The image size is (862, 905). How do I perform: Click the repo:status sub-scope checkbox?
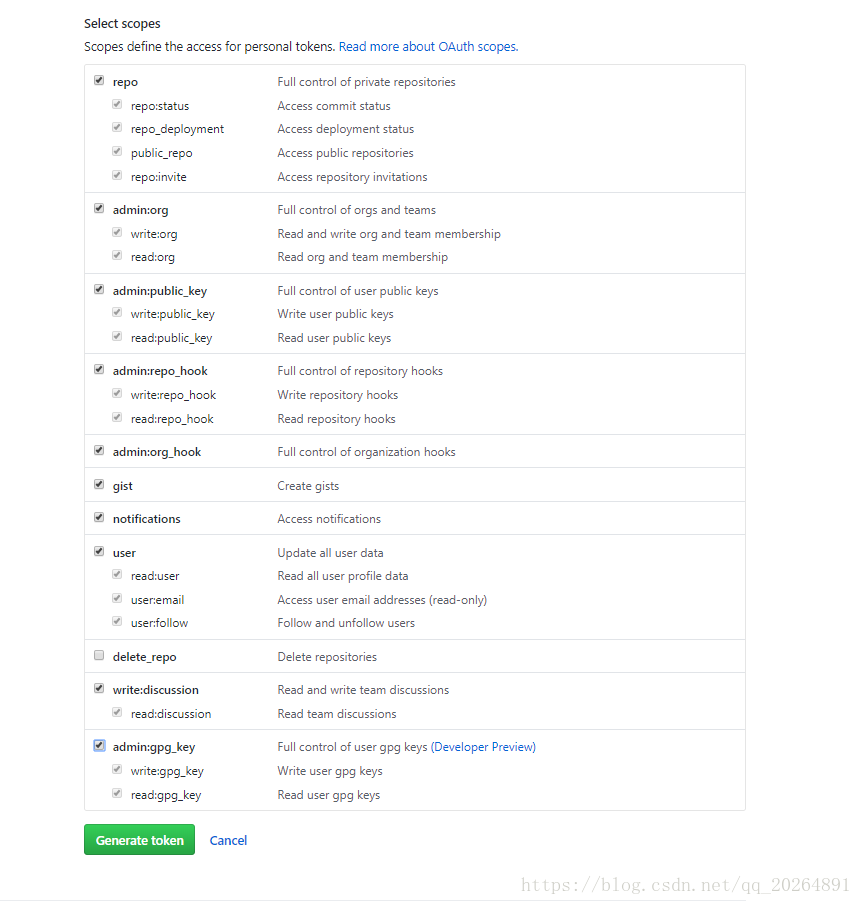pos(117,104)
